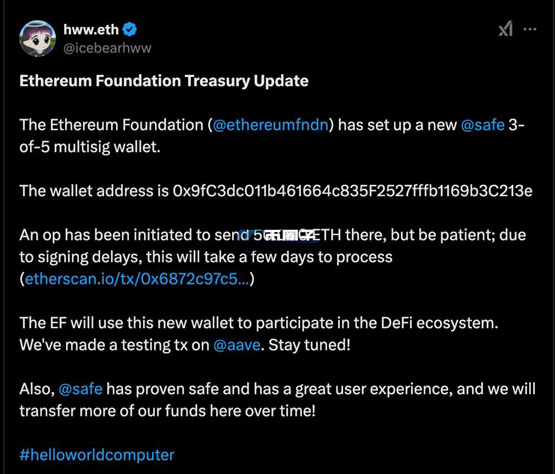Open the etherscan.io transaction link
This screenshot has height=474, width=555.
click(137, 279)
